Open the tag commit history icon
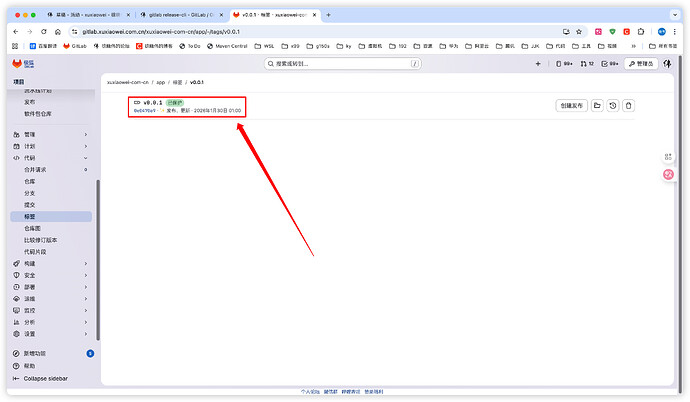Image resolution: width=690 pixels, height=402 pixels. pos(612,105)
